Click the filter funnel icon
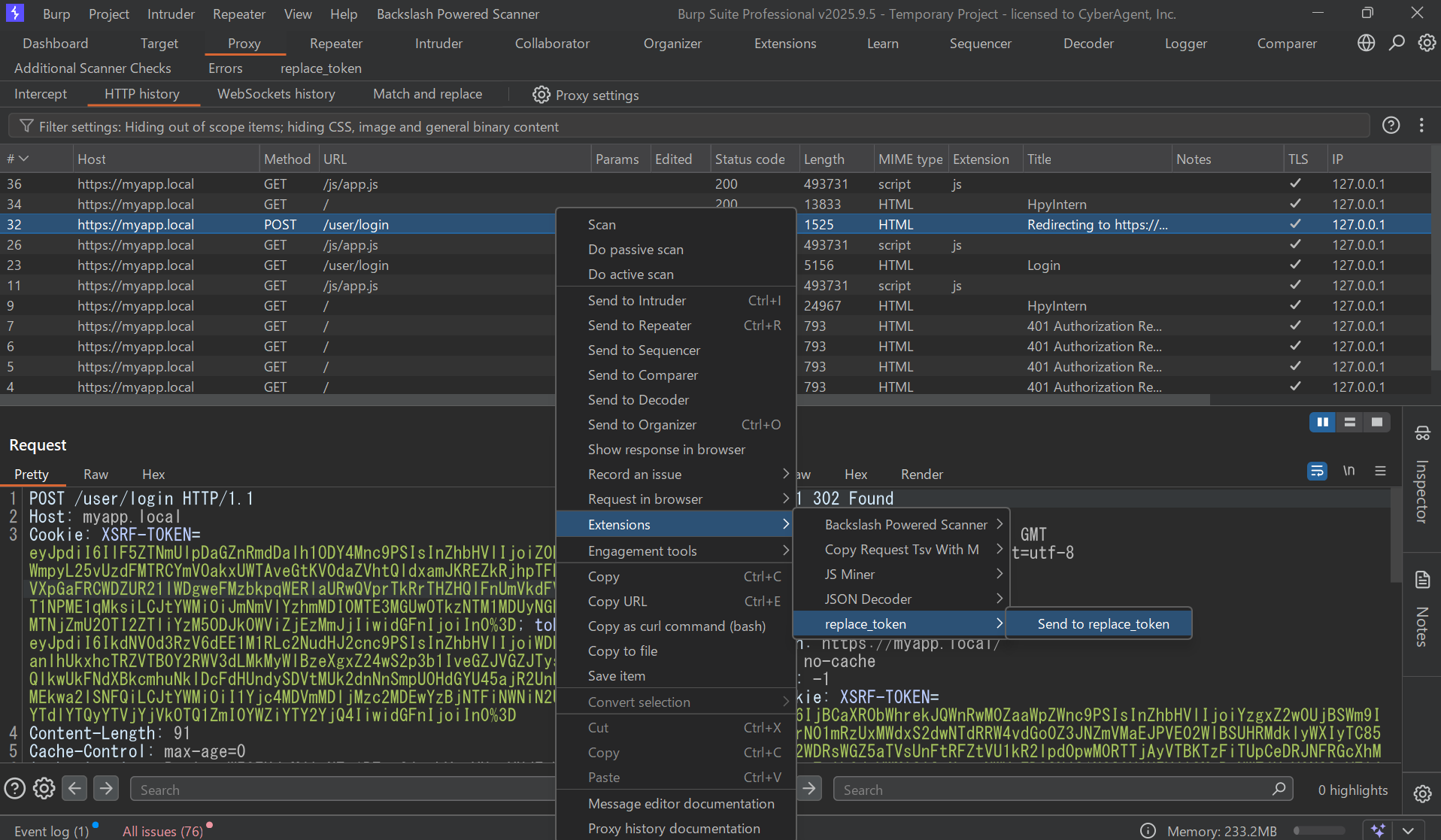This screenshot has height=840, width=1441. (26, 126)
